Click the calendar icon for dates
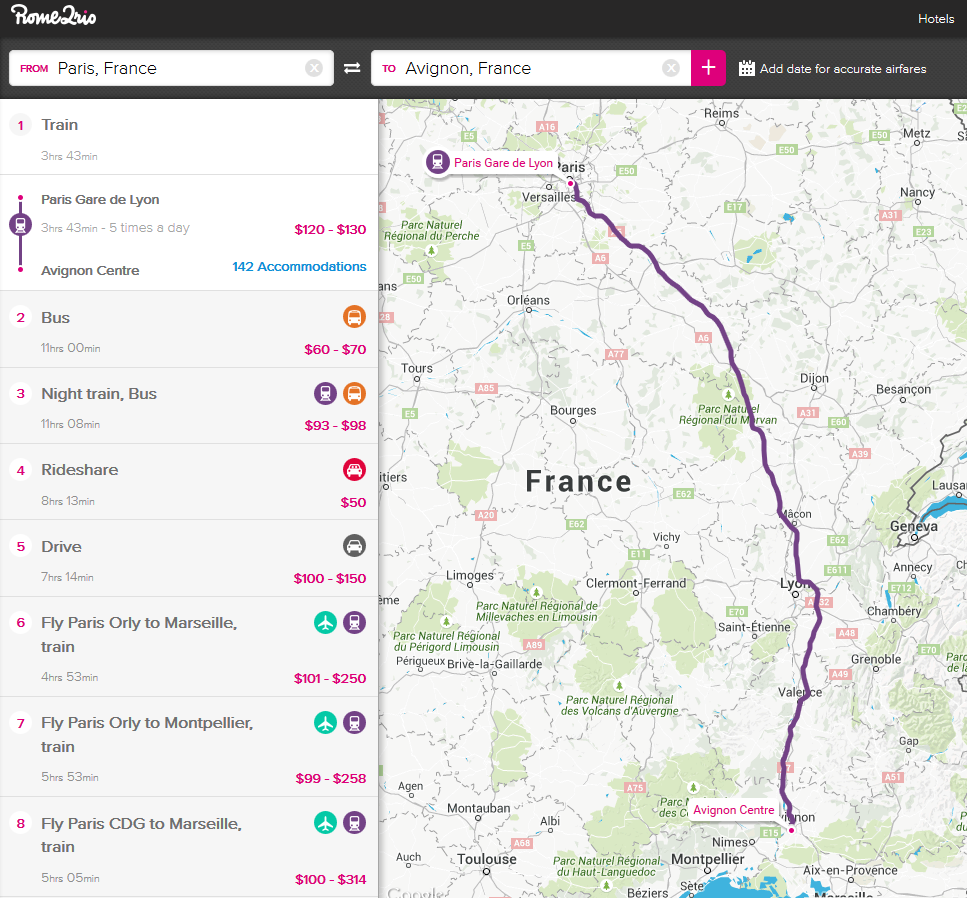This screenshot has width=967, height=898. (746, 68)
